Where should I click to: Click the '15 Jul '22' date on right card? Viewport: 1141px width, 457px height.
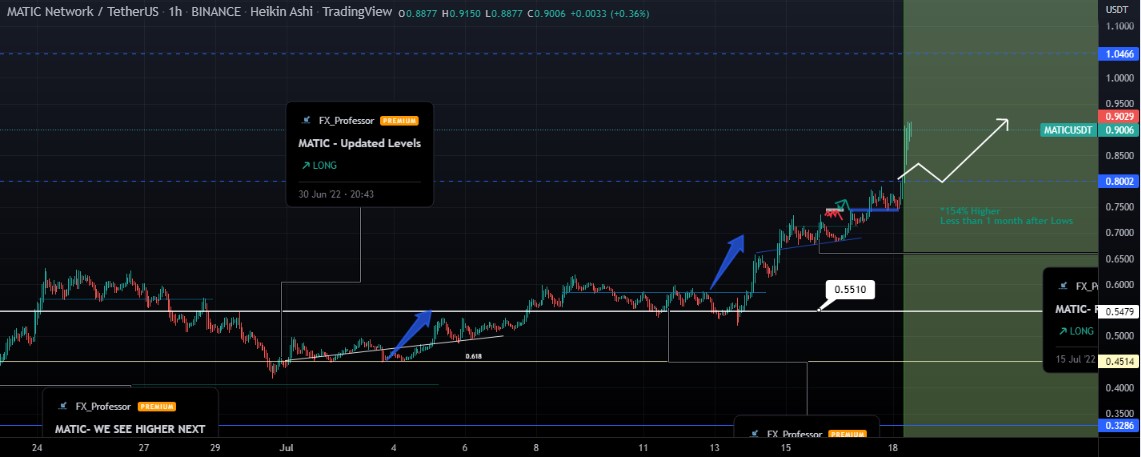click(x=1076, y=359)
